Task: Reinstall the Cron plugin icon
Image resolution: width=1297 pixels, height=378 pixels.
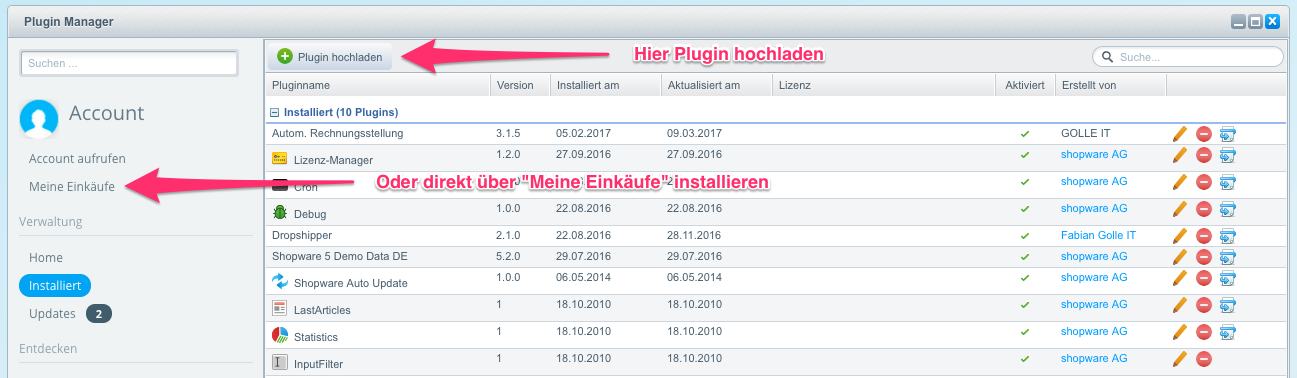Action: pyautogui.click(x=1228, y=182)
